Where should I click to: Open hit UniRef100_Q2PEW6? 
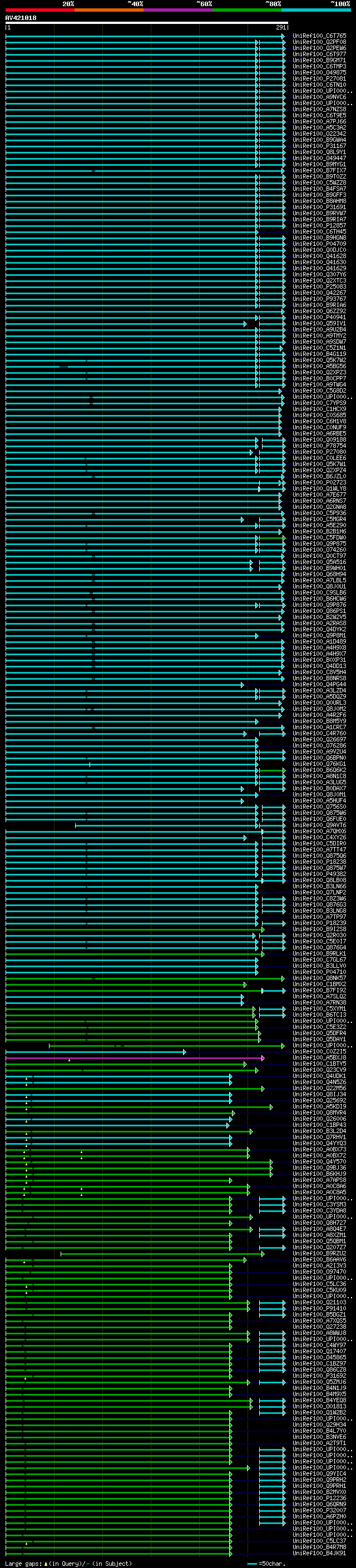(319, 48)
